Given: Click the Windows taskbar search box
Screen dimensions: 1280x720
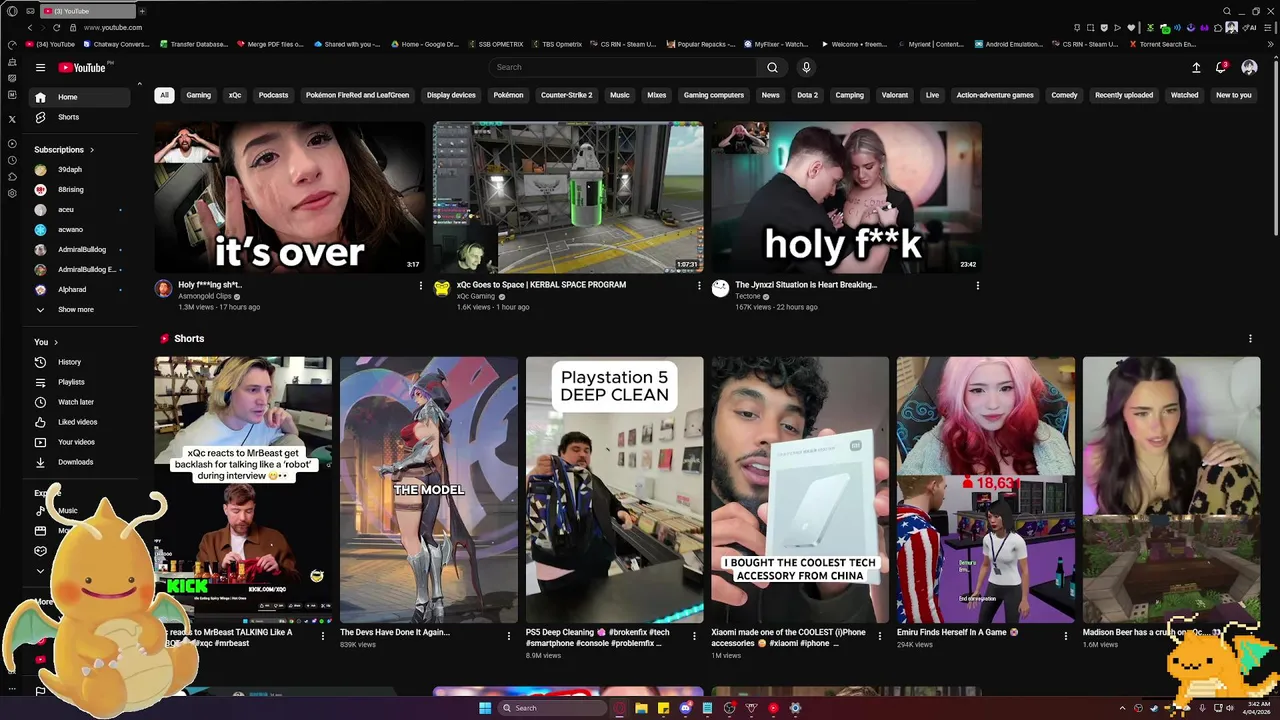Looking at the screenshot, I should [553, 708].
